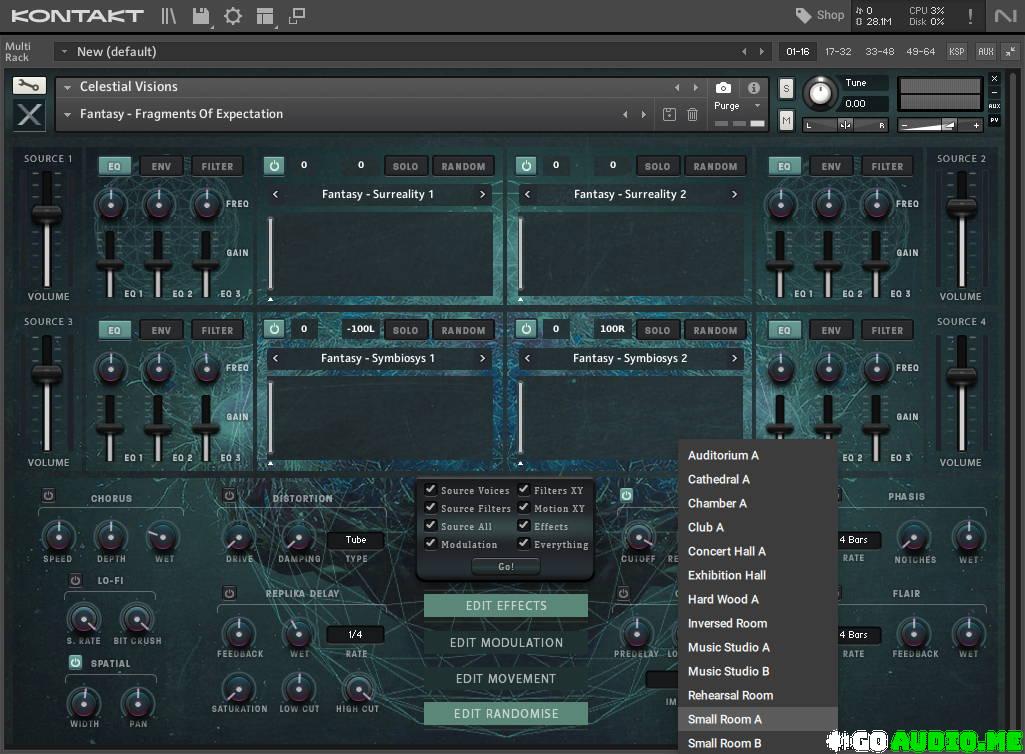Click the Native Instruments NI logo

1005,16
